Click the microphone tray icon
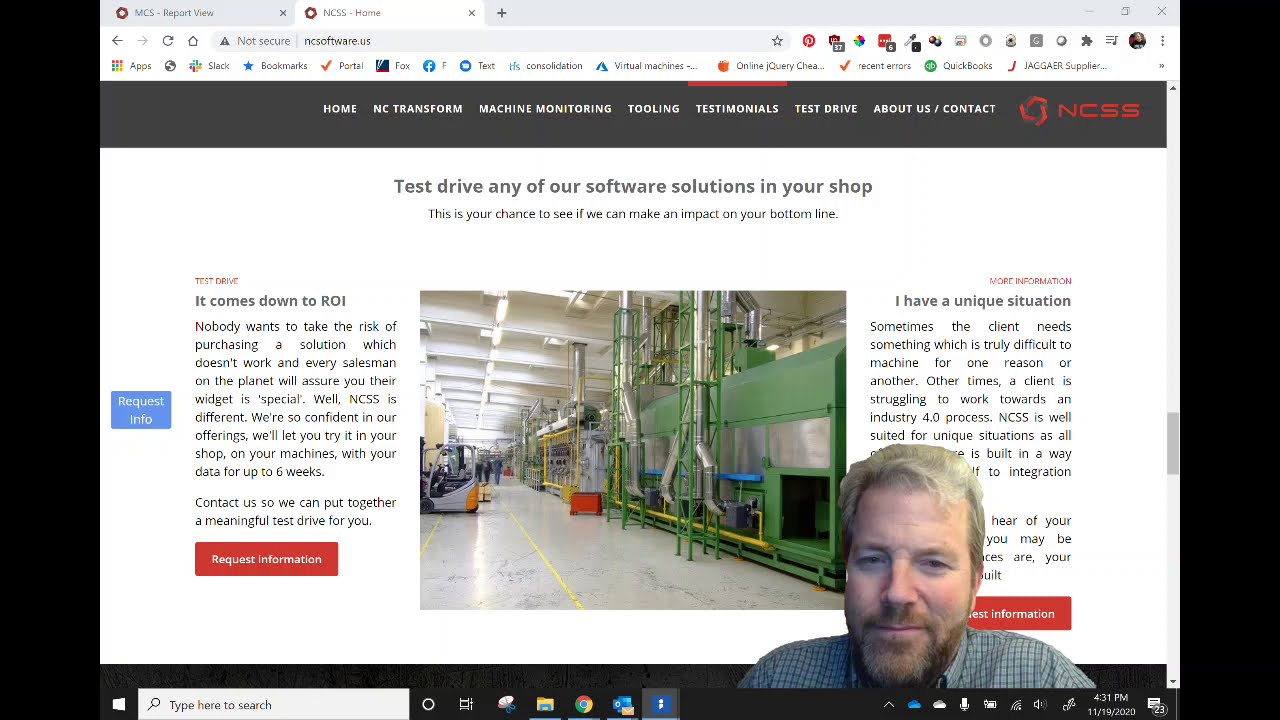The width and height of the screenshot is (1280, 720). click(964, 705)
